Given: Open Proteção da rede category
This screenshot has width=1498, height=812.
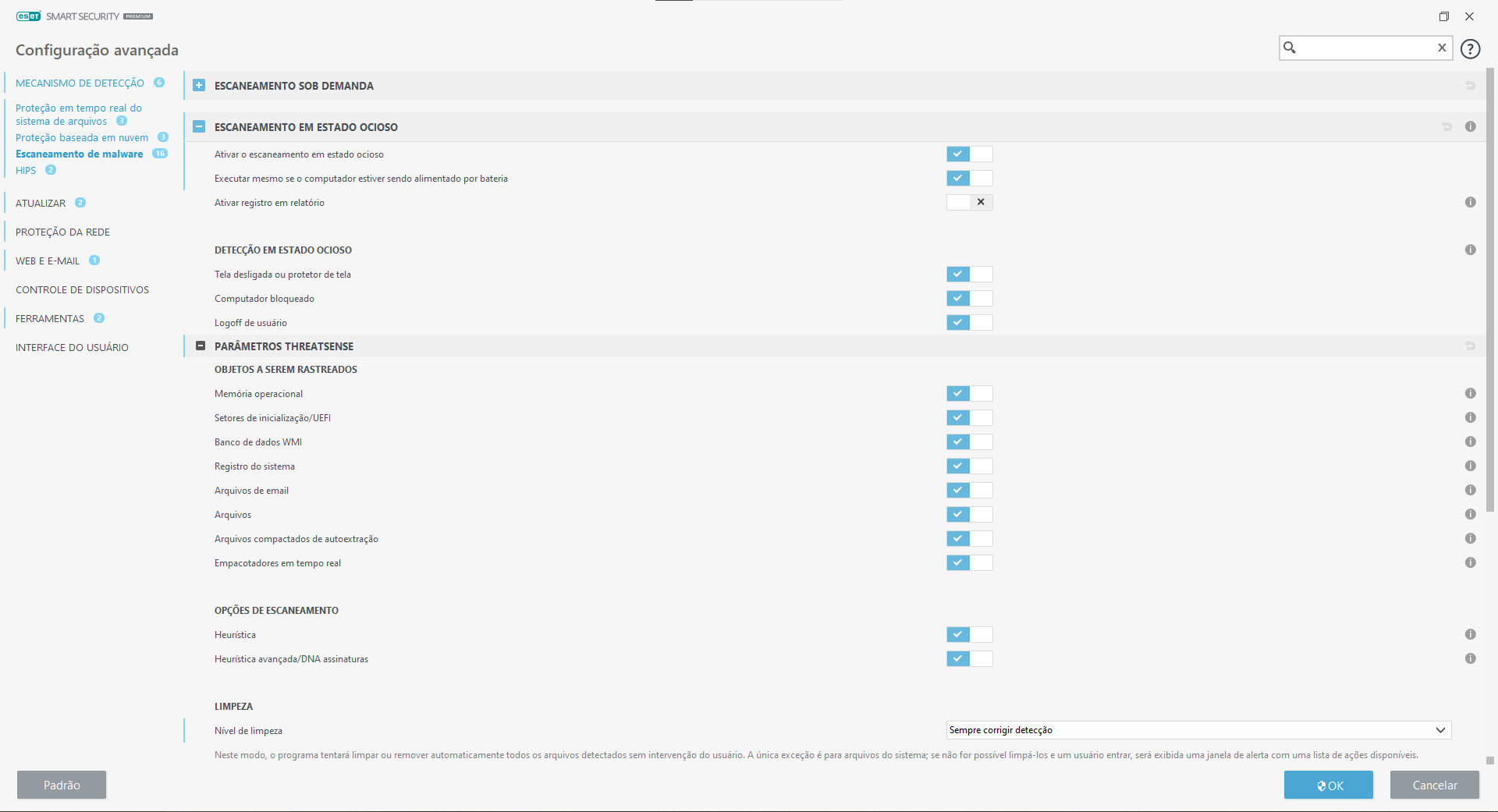Looking at the screenshot, I should (62, 232).
